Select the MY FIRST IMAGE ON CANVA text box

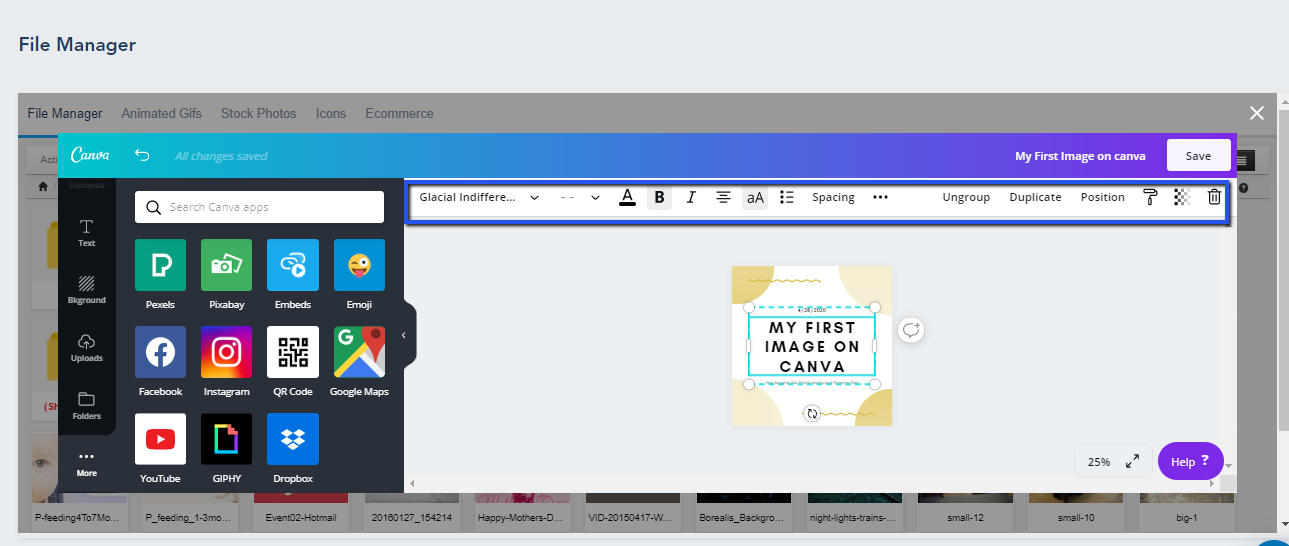click(x=812, y=346)
